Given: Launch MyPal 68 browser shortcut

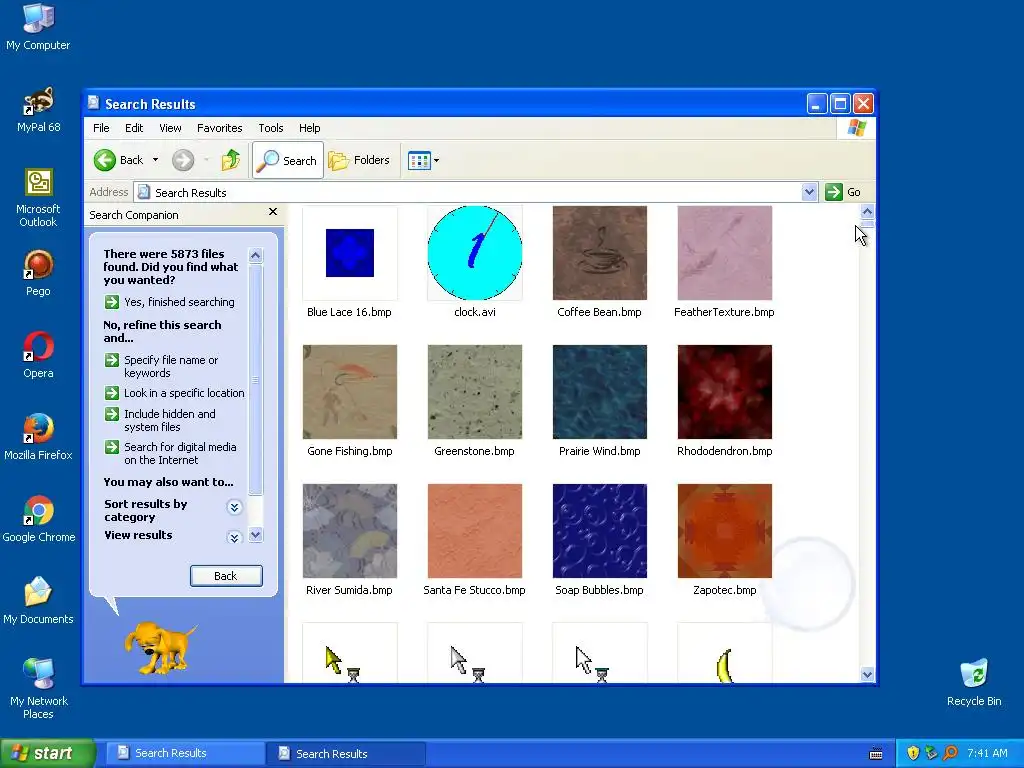Looking at the screenshot, I should pyautogui.click(x=38, y=109).
